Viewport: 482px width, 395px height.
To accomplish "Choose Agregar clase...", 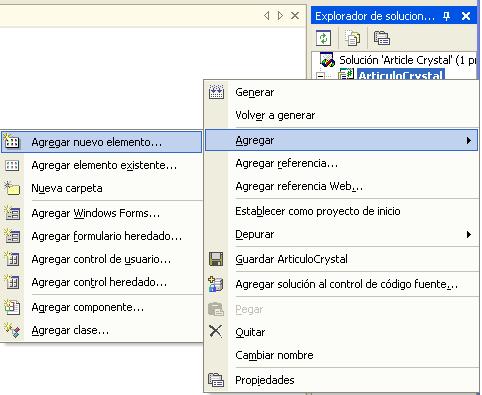I will pyautogui.click(x=101, y=330).
